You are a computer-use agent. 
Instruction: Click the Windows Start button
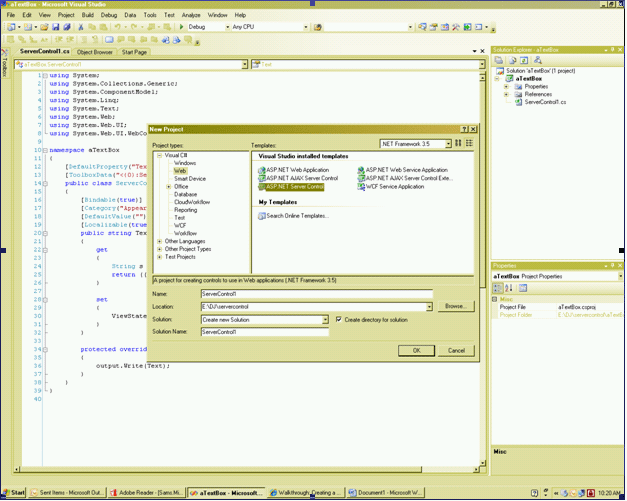tap(13, 493)
